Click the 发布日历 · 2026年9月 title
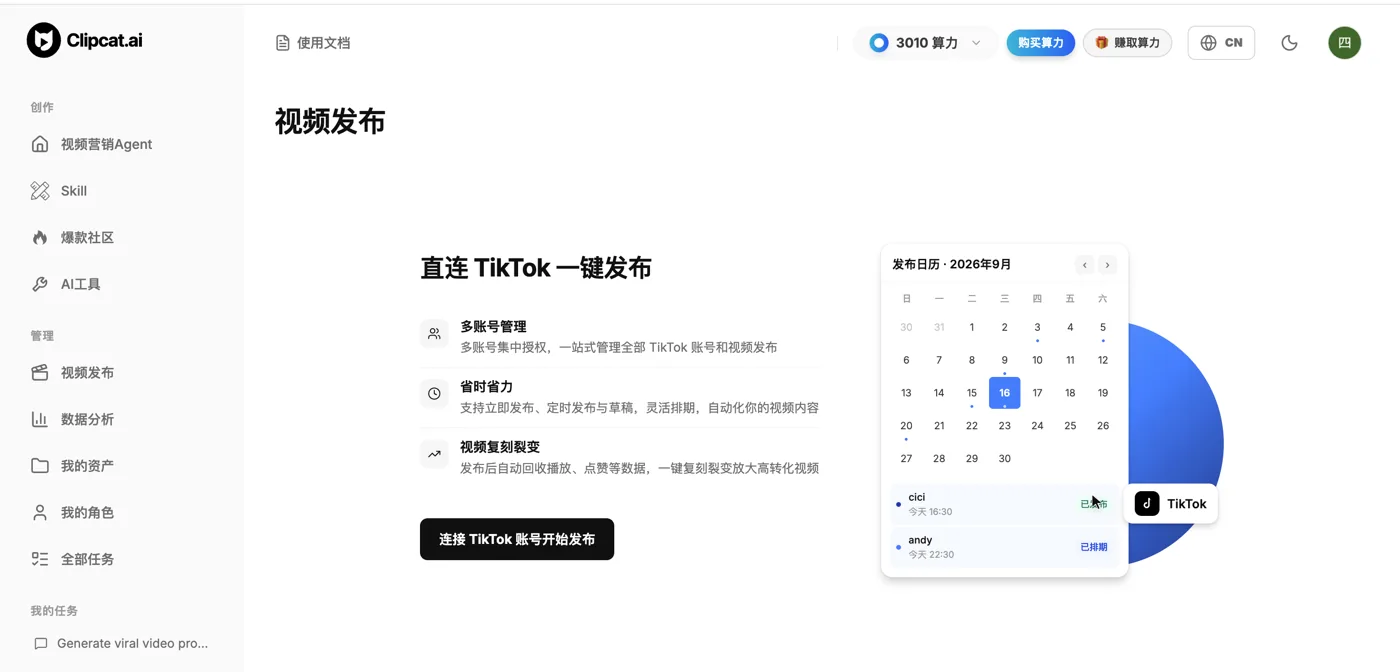The image size is (1400, 672). (952, 265)
